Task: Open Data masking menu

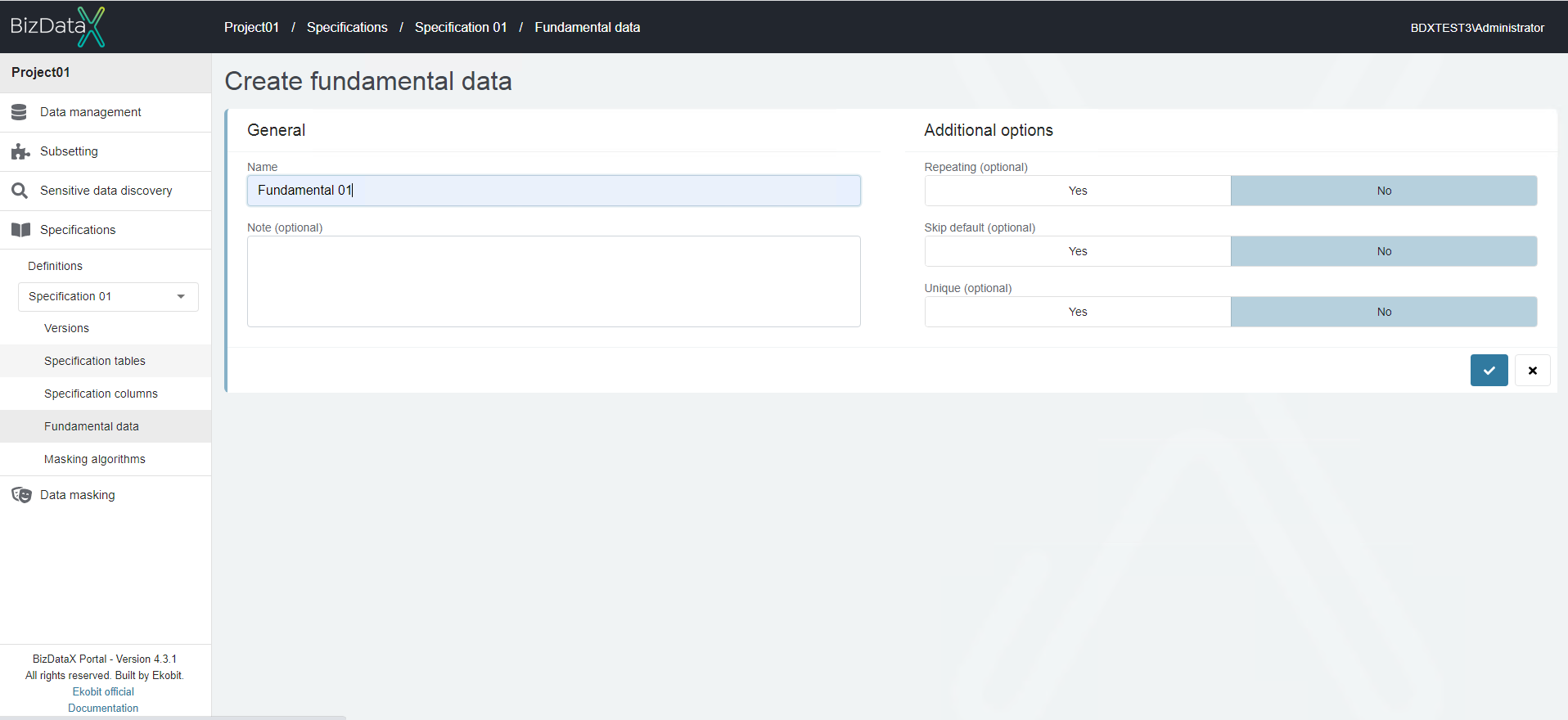Action: click(x=106, y=495)
